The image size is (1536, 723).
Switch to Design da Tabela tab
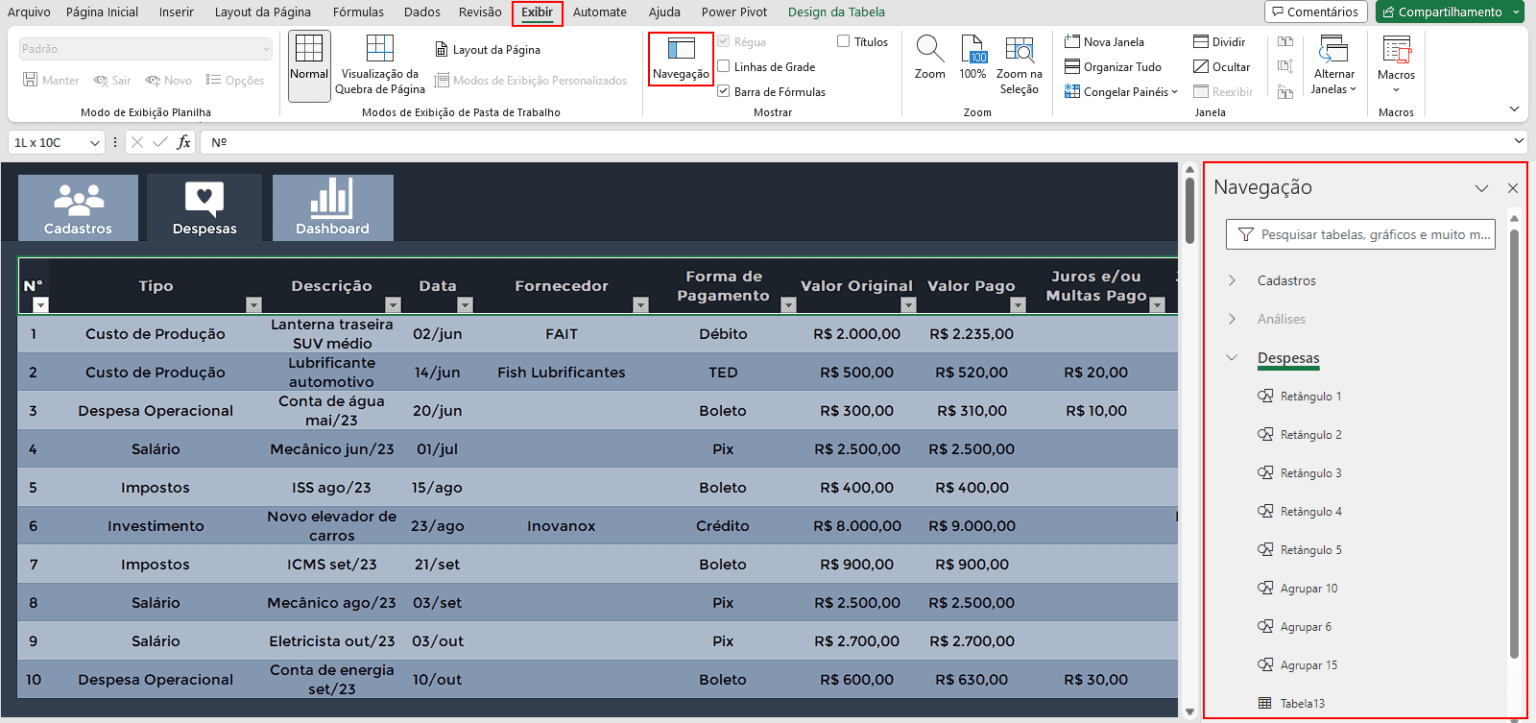click(x=836, y=12)
